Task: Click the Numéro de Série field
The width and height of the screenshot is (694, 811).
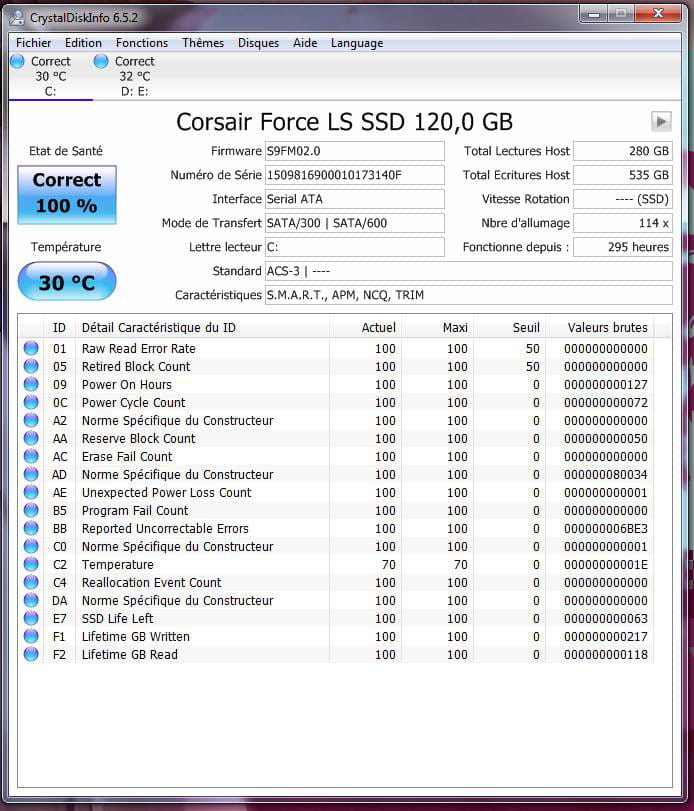Action: coord(354,175)
